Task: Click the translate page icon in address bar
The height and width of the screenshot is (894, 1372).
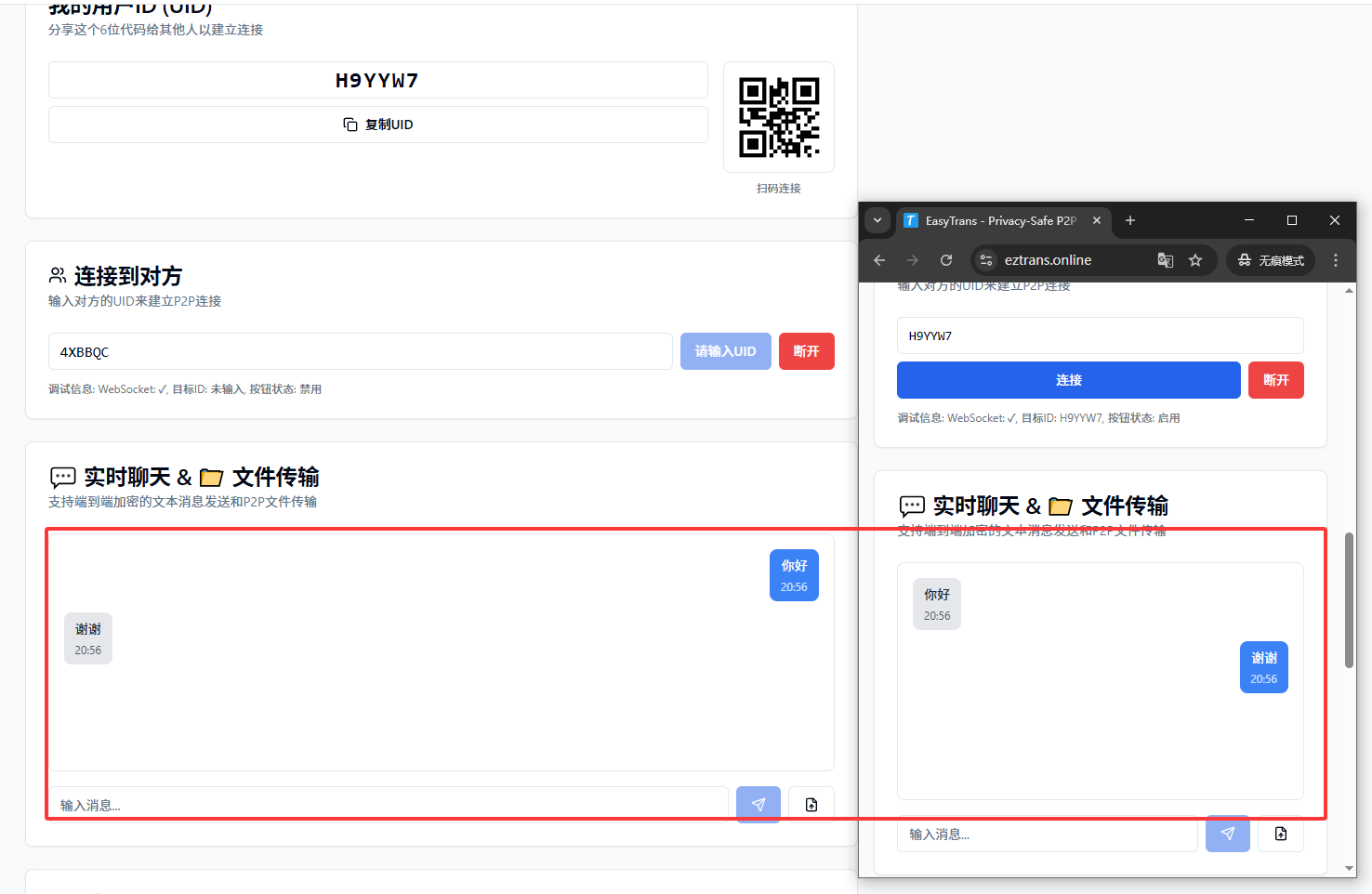Action: tap(1165, 260)
